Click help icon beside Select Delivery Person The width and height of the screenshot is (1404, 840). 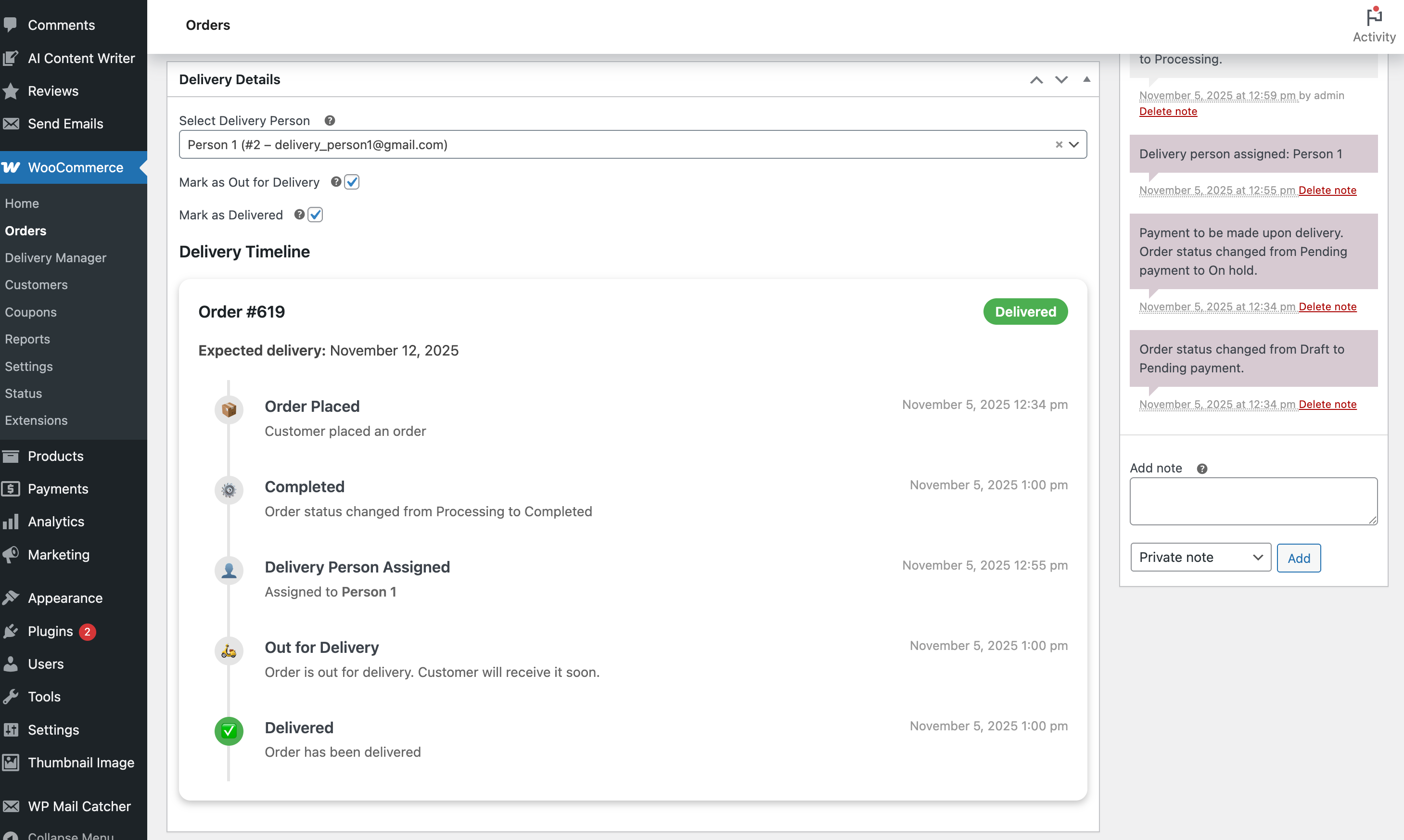(x=330, y=121)
